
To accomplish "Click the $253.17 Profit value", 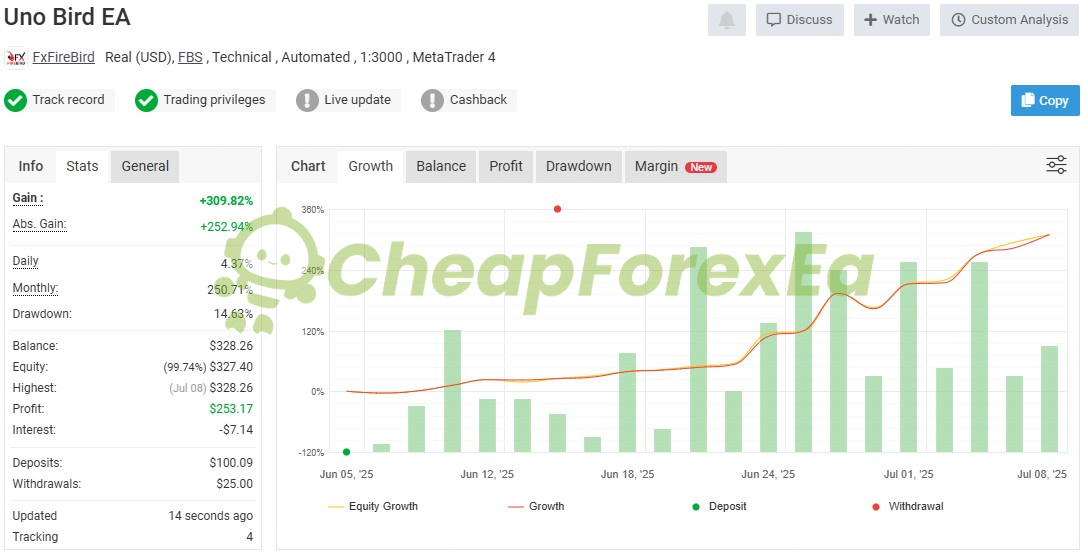I will click(231, 409).
